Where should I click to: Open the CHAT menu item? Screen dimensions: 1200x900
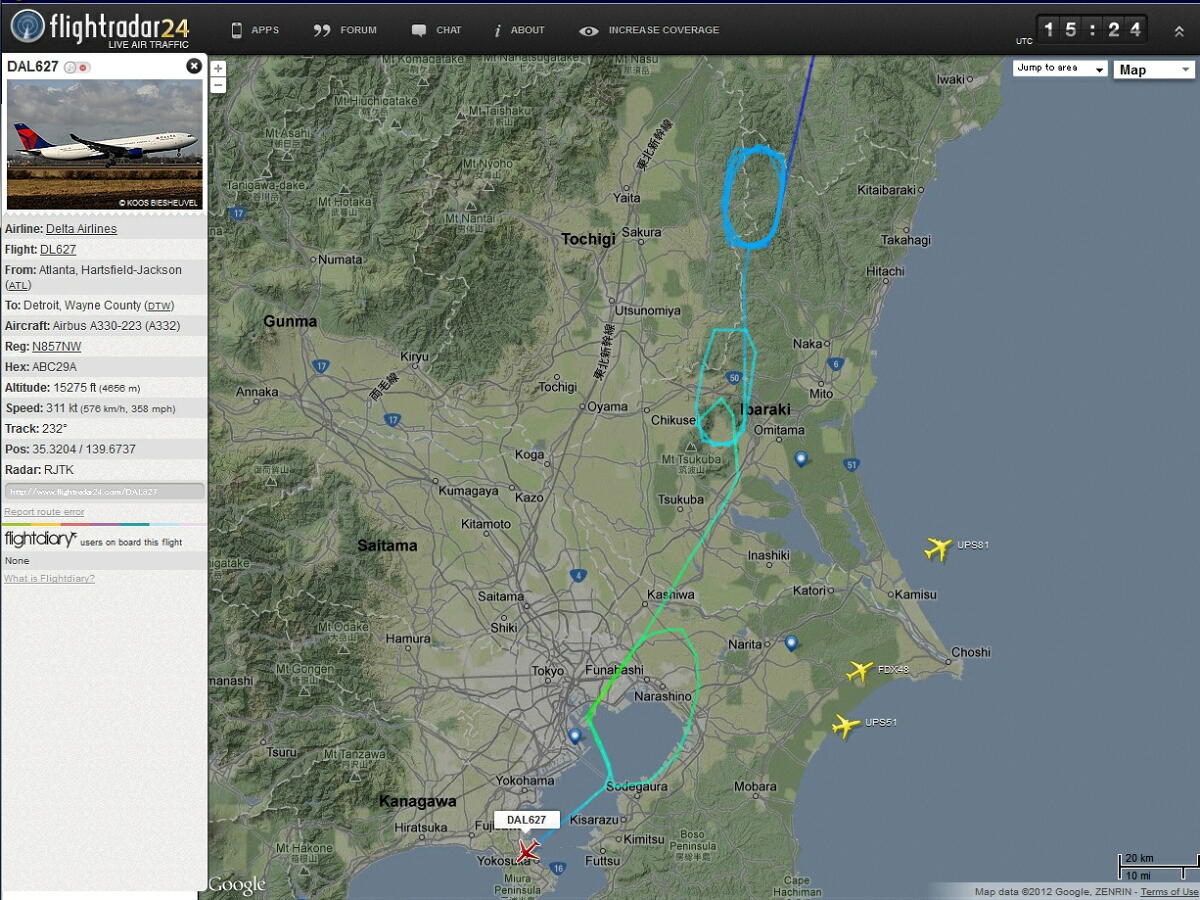436,30
